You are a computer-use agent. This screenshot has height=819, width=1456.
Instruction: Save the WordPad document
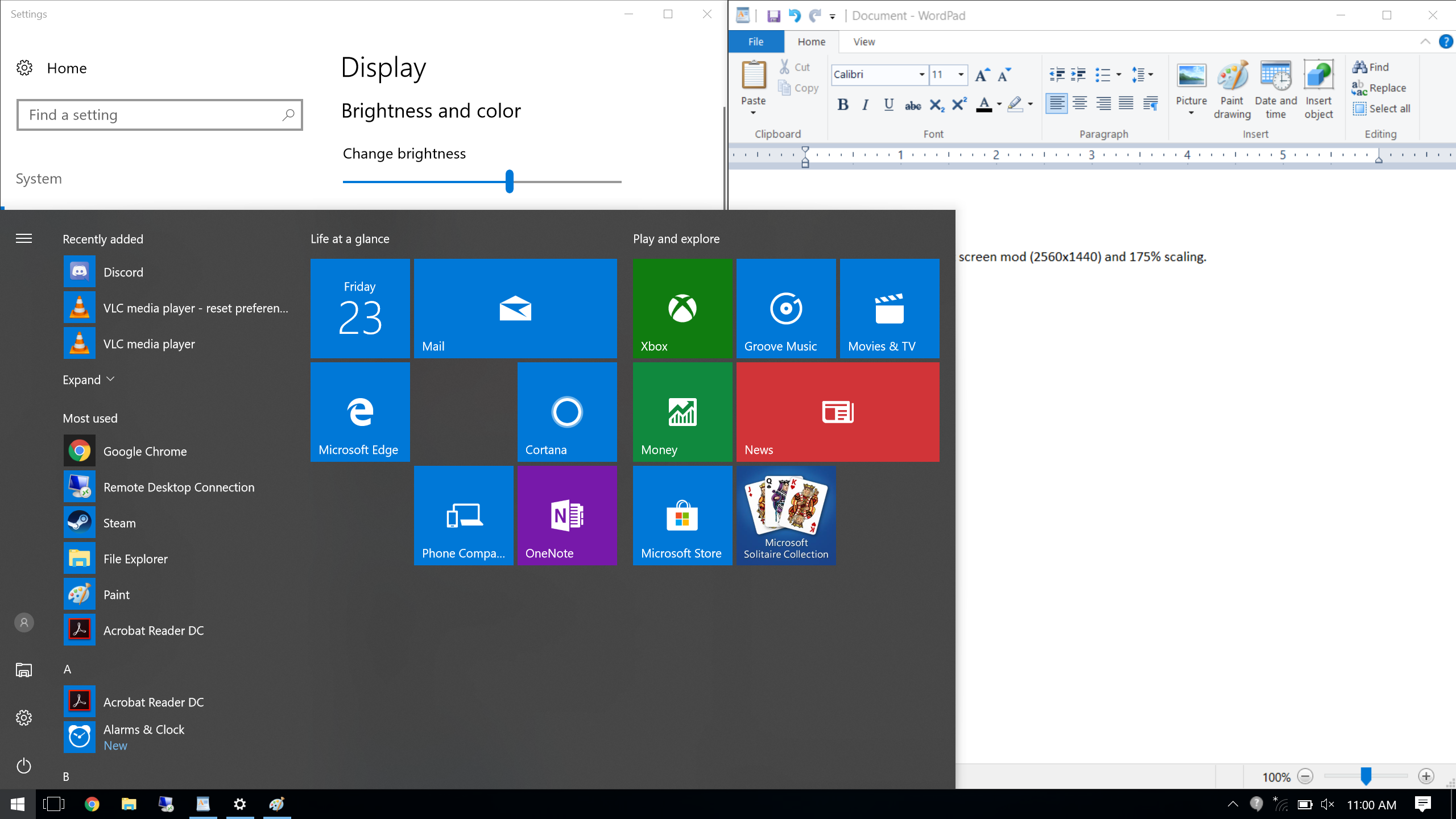[x=773, y=16]
